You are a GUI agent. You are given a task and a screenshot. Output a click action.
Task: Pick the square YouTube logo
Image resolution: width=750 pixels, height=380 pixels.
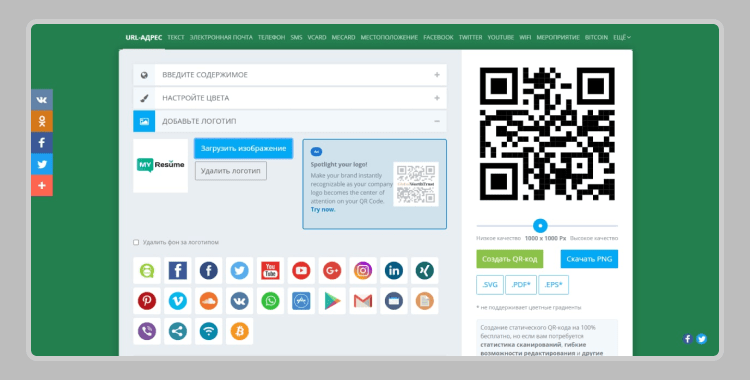(270, 270)
